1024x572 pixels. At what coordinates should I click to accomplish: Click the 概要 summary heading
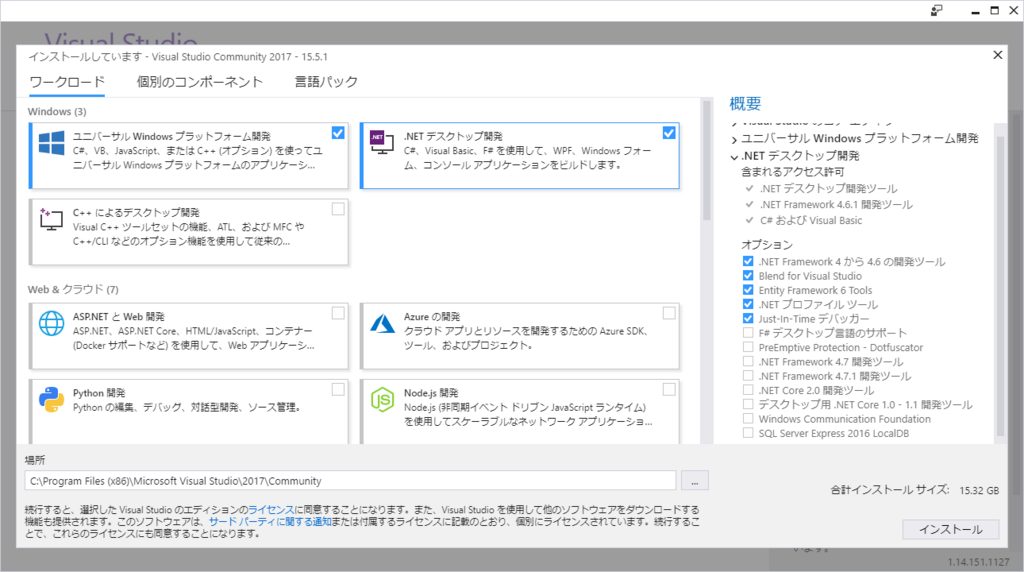(745, 104)
